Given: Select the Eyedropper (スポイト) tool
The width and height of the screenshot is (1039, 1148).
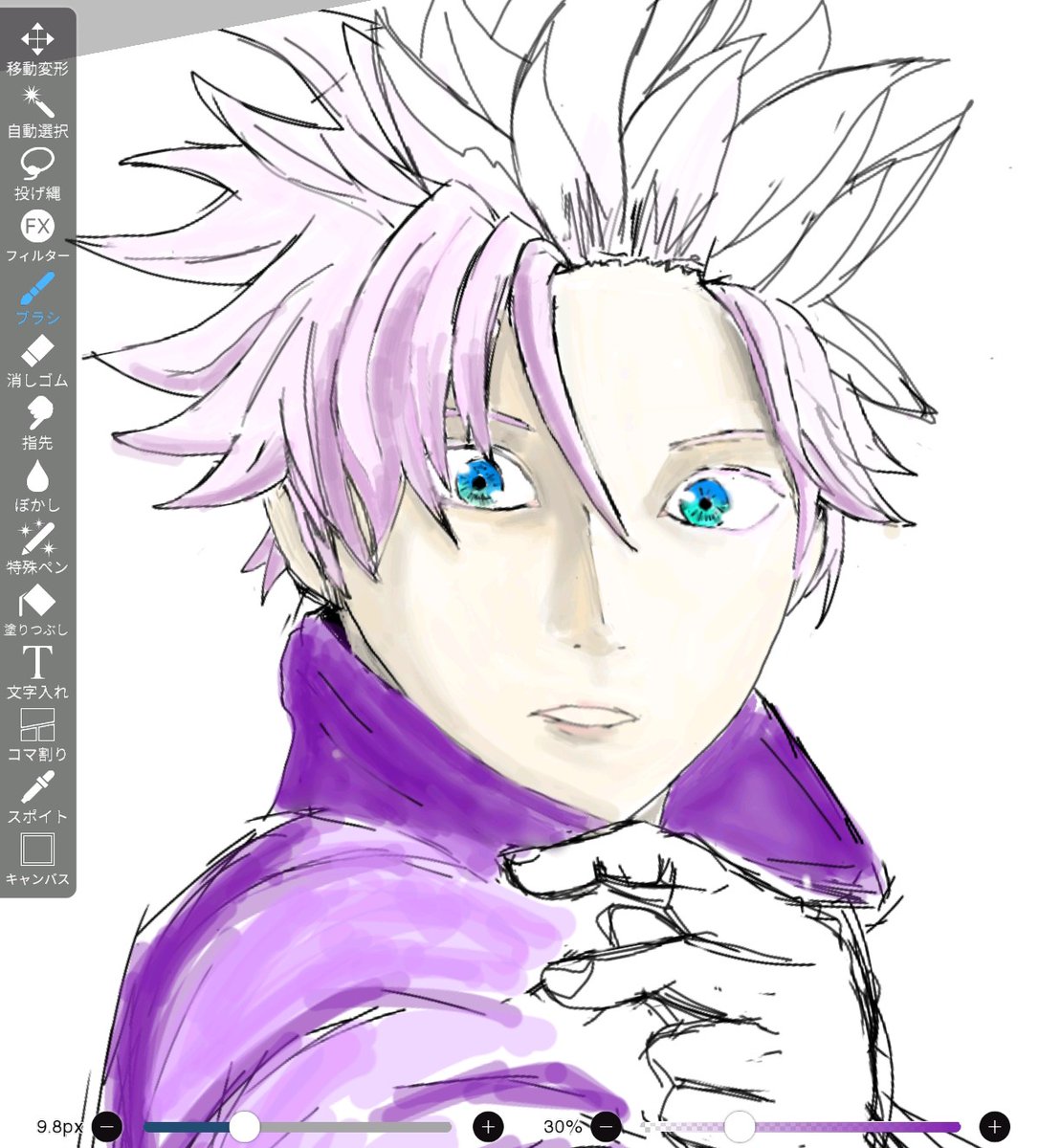Looking at the screenshot, I should click(x=37, y=797).
